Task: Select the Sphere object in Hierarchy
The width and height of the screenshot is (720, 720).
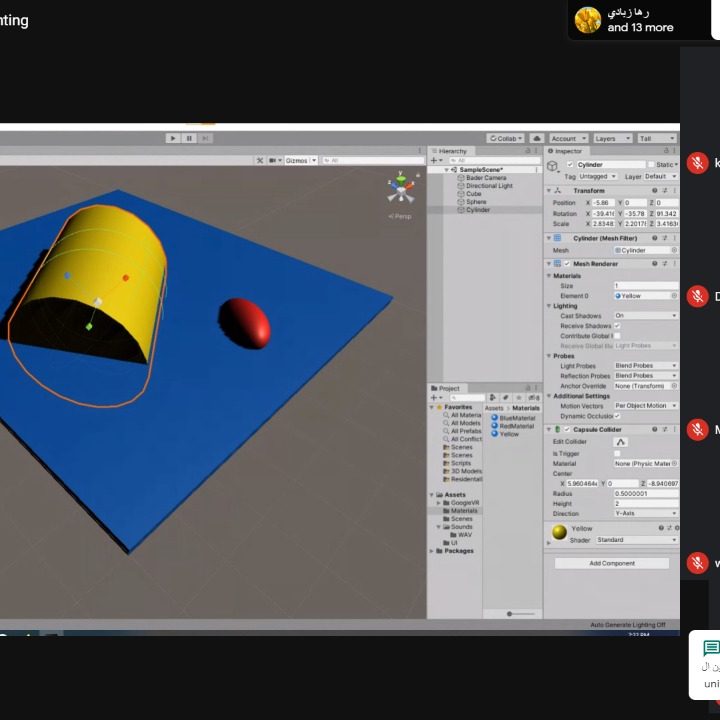Action: [x=475, y=202]
